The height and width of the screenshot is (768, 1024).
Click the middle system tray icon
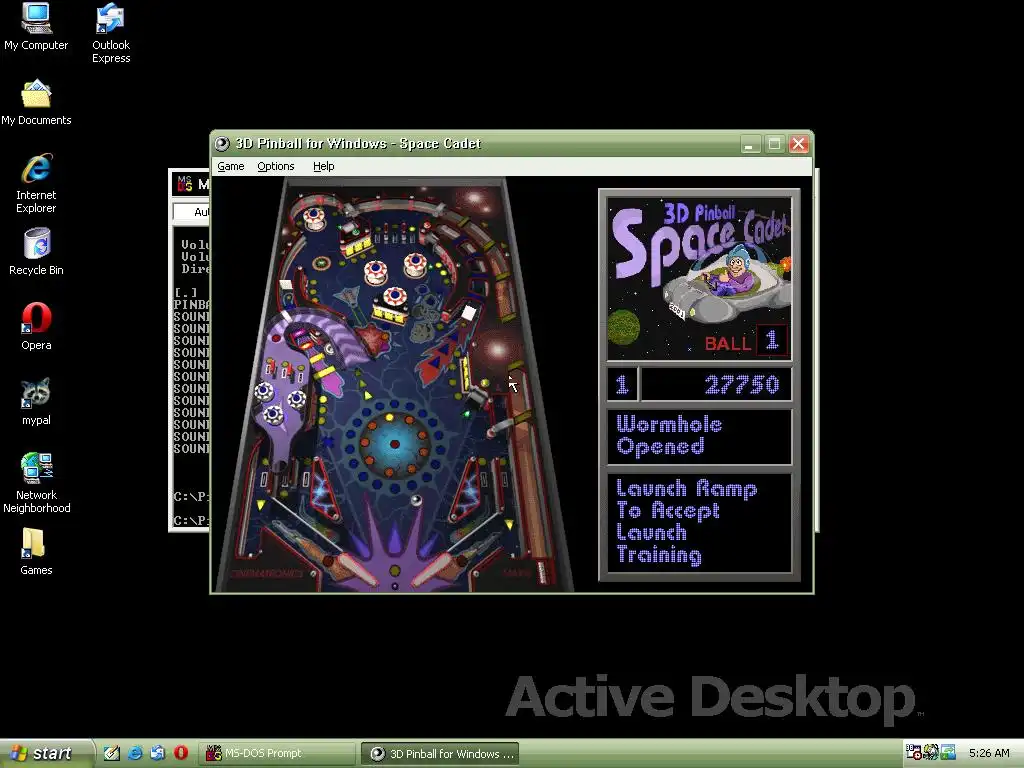(931, 752)
